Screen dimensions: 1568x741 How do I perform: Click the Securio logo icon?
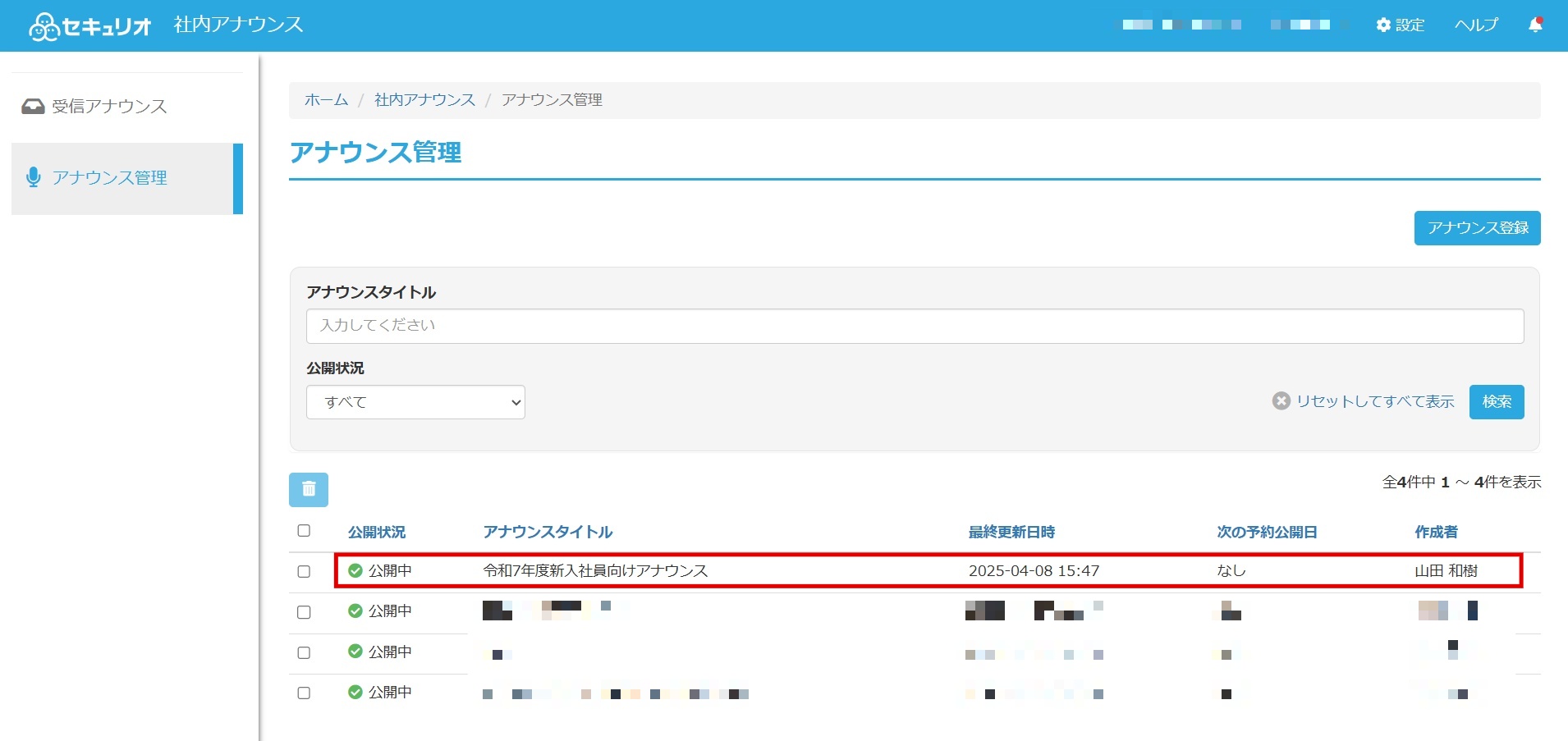(x=44, y=26)
